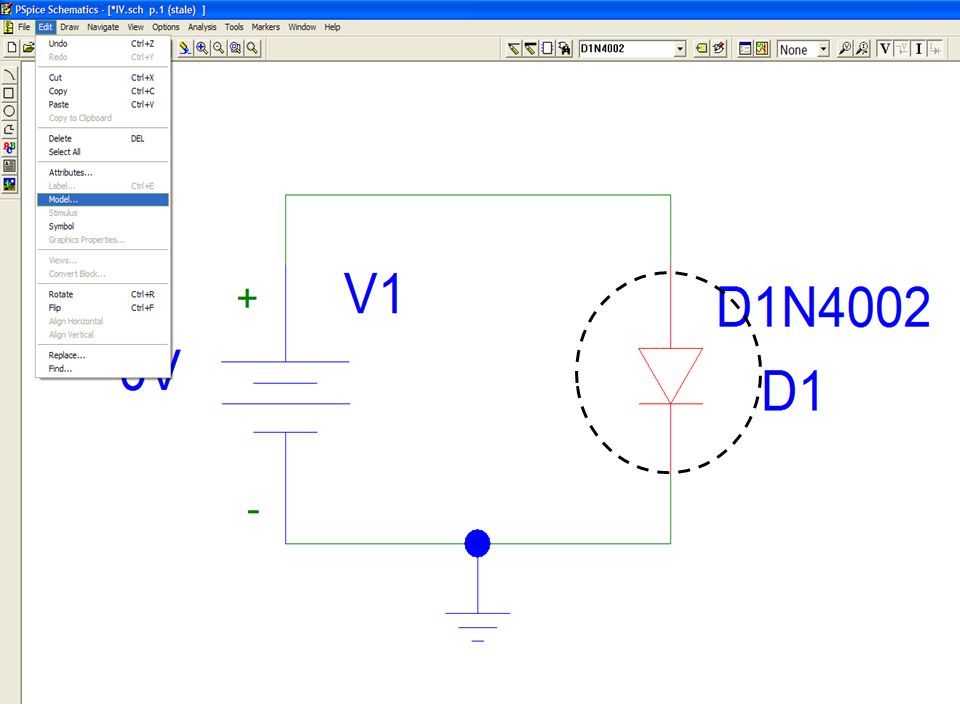Open the File menu
960x720 pixels.
click(x=24, y=27)
